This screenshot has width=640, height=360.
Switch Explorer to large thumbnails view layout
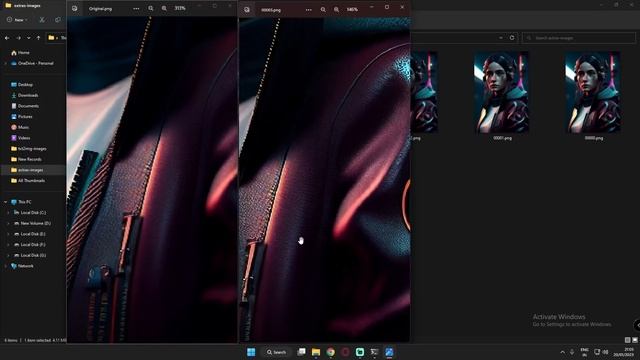point(635,340)
